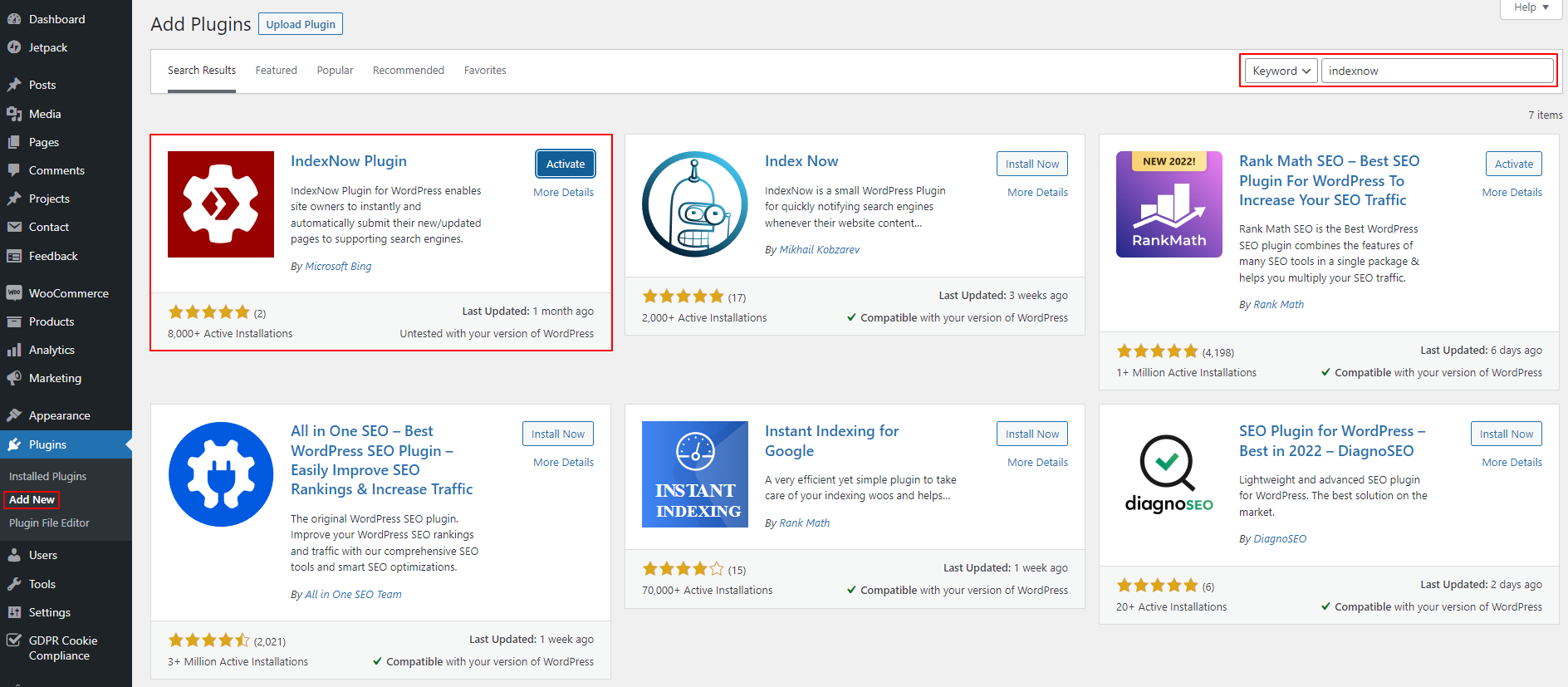Screen dimensions: 1568x687
Task: Click the DiagnoSEO plugin logo
Action: point(1169,474)
